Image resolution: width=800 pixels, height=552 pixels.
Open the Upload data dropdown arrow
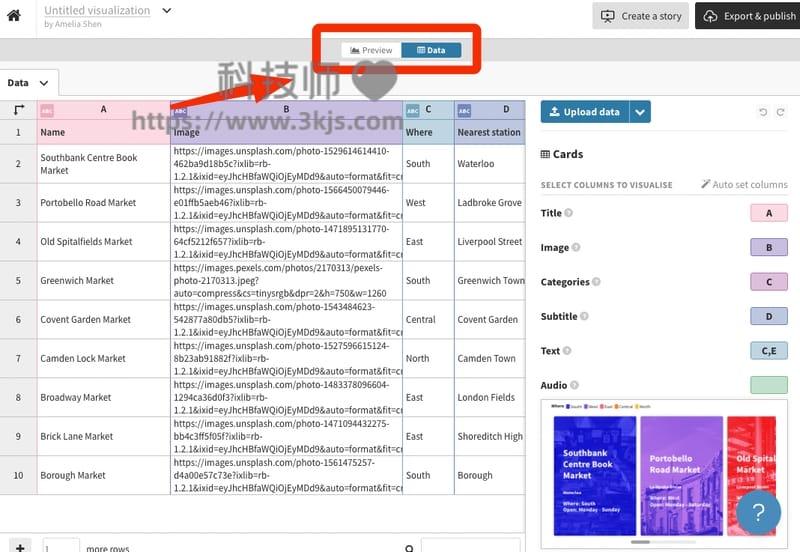pyautogui.click(x=640, y=112)
